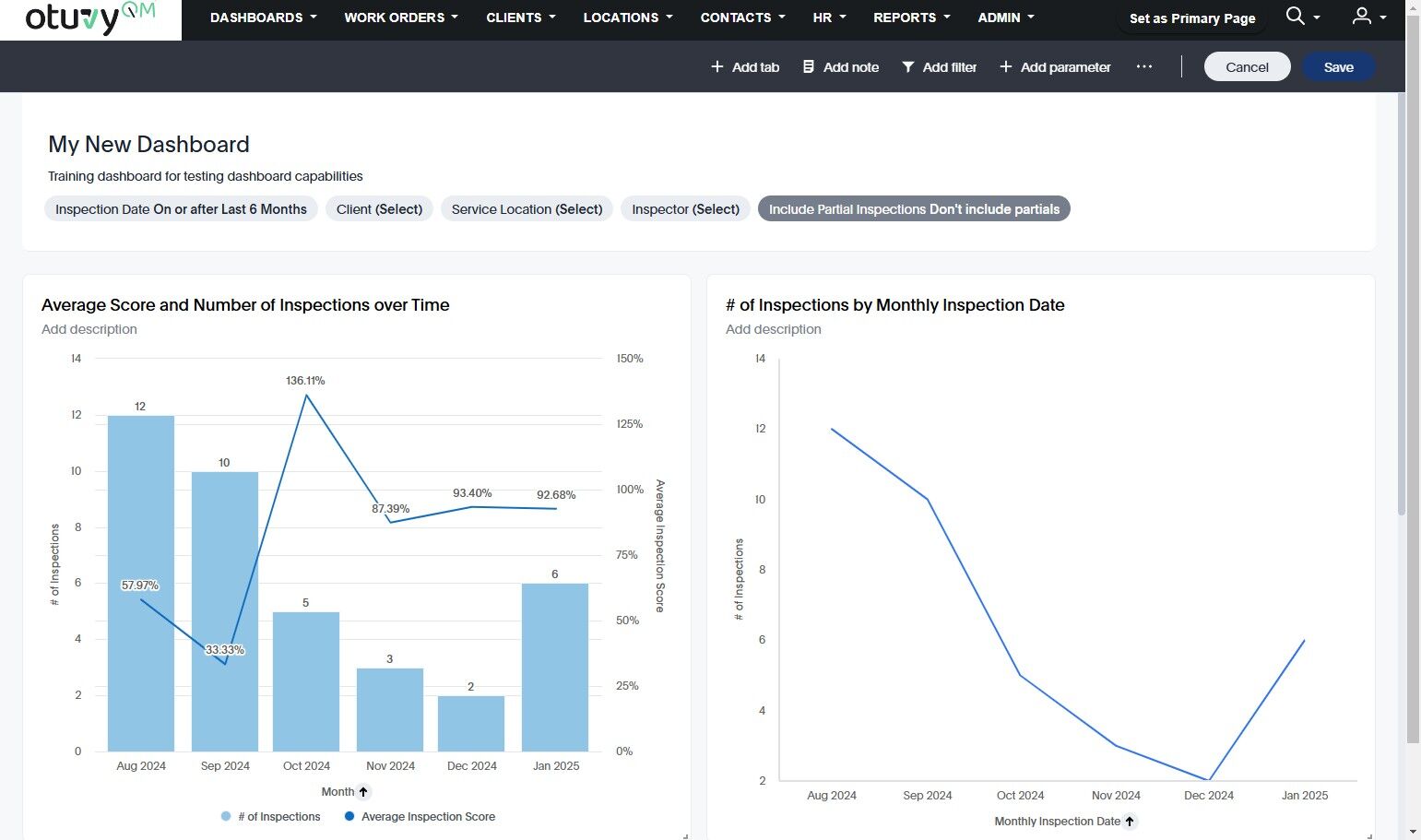This screenshot has height=840, width=1421.
Task: Click the Add note icon
Action: pyautogui.click(x=809, y=66)
